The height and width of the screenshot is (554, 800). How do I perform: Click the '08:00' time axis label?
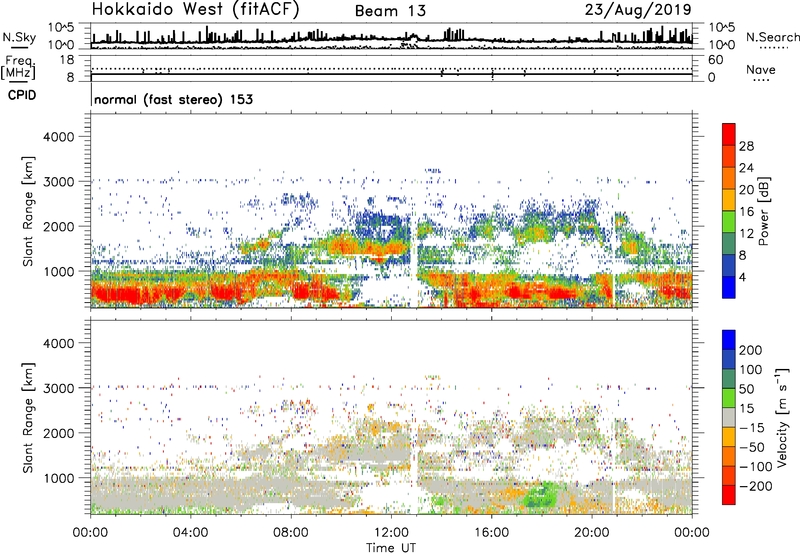tap(291, 533)
